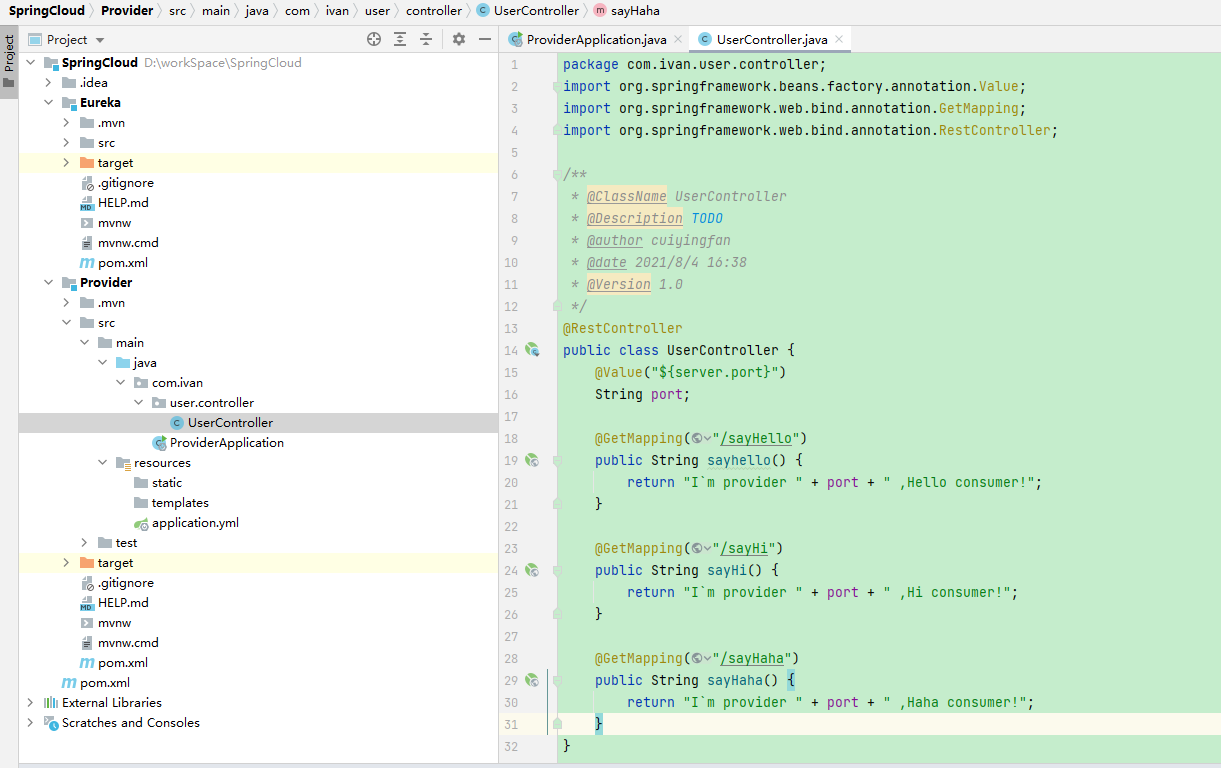Viewport: 1221px width, 768px height.
Task: Open Project panel settings gear
Action: click(x=459, y=39)
